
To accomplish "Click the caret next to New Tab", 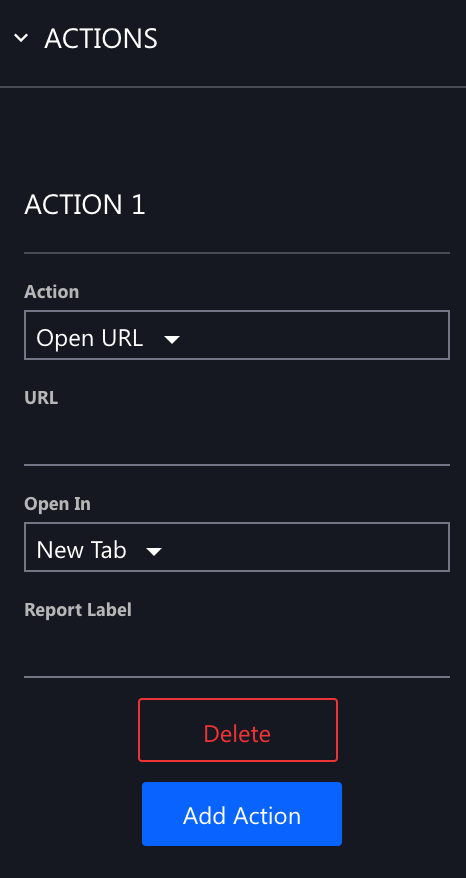I will coord(154,552).
